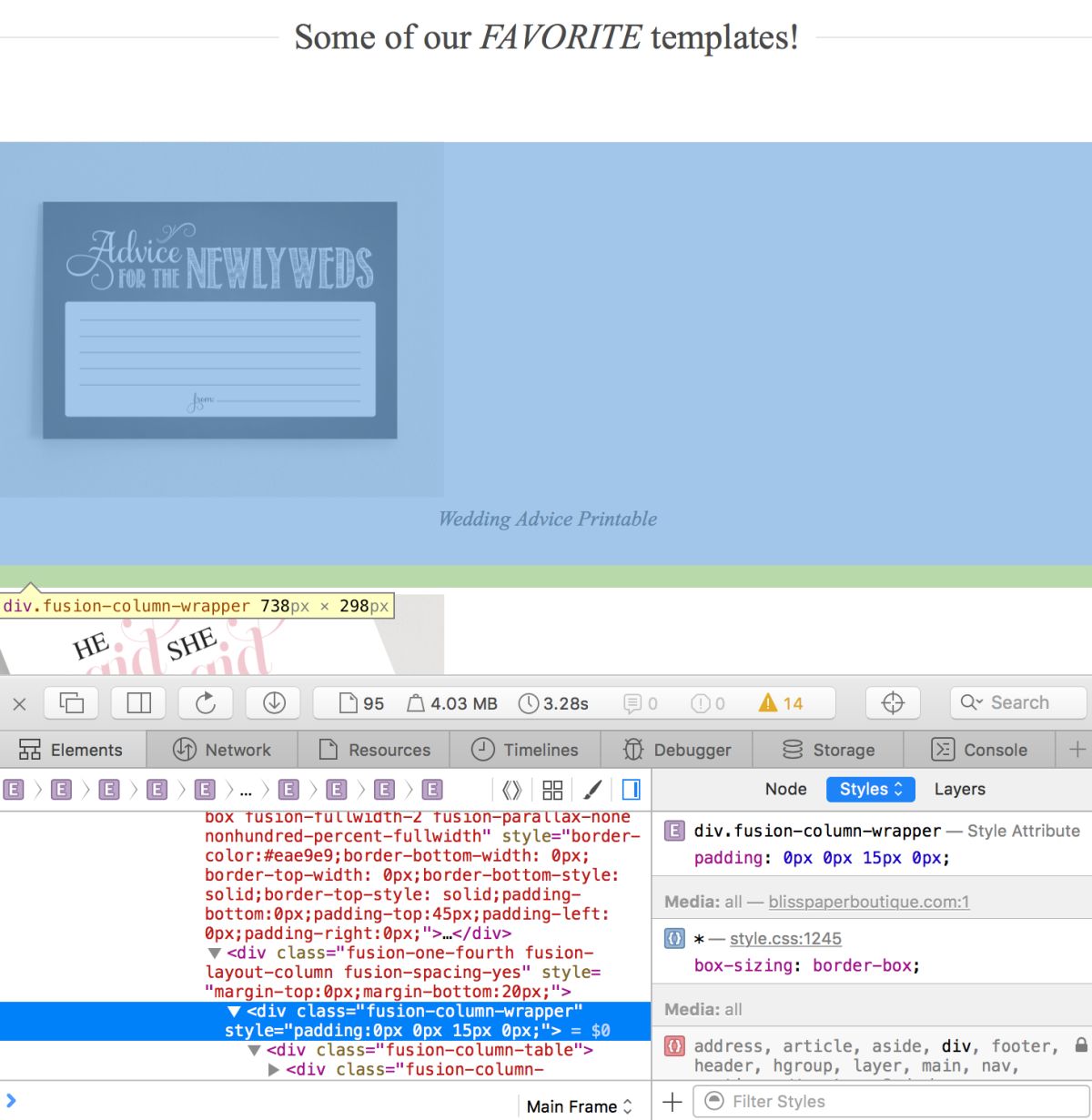Click the Style Attribute element icon
The image size is (1092, 1120).
pos(674,831)
